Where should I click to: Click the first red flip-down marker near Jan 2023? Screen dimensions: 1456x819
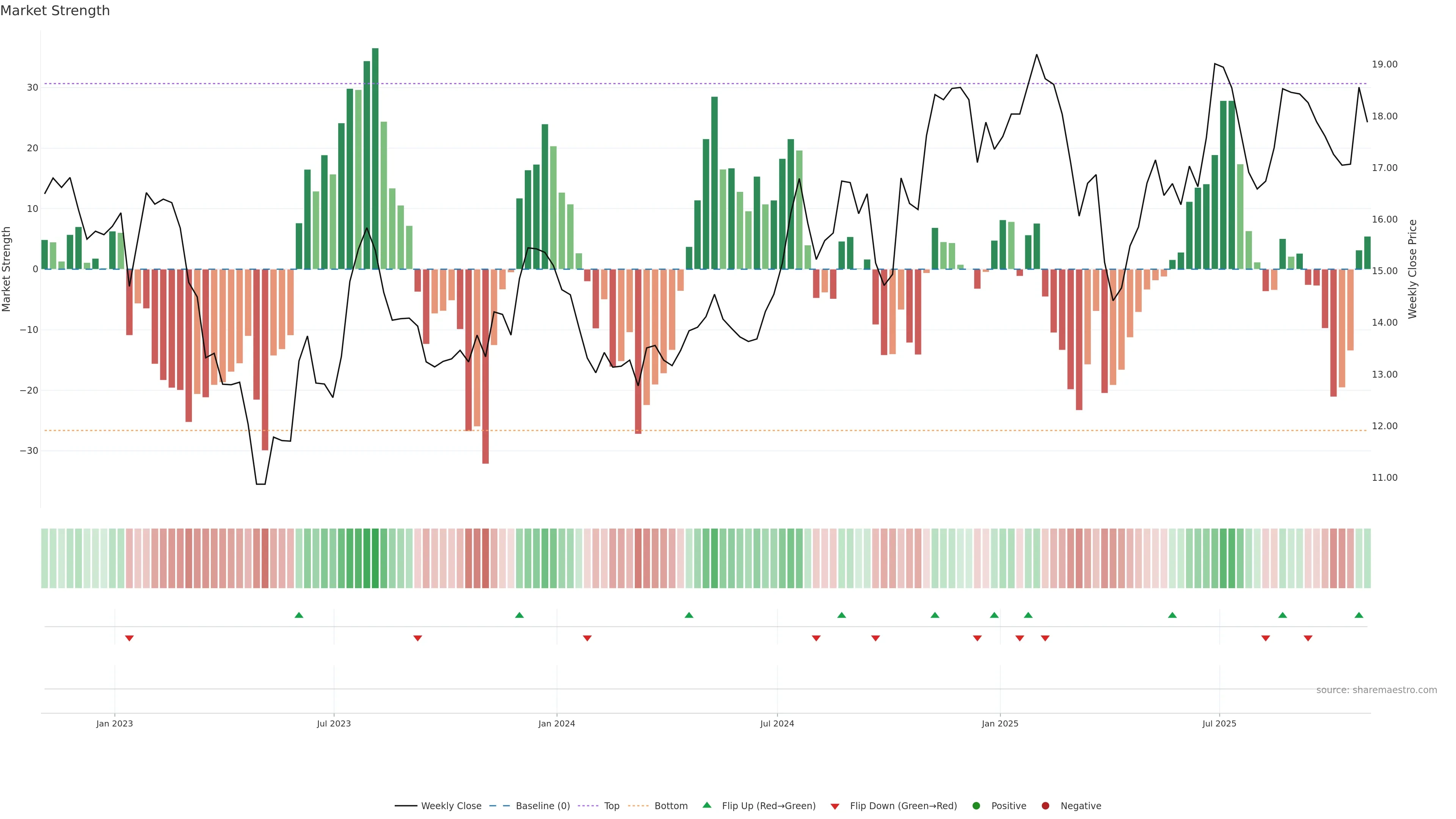coord(129,638)
